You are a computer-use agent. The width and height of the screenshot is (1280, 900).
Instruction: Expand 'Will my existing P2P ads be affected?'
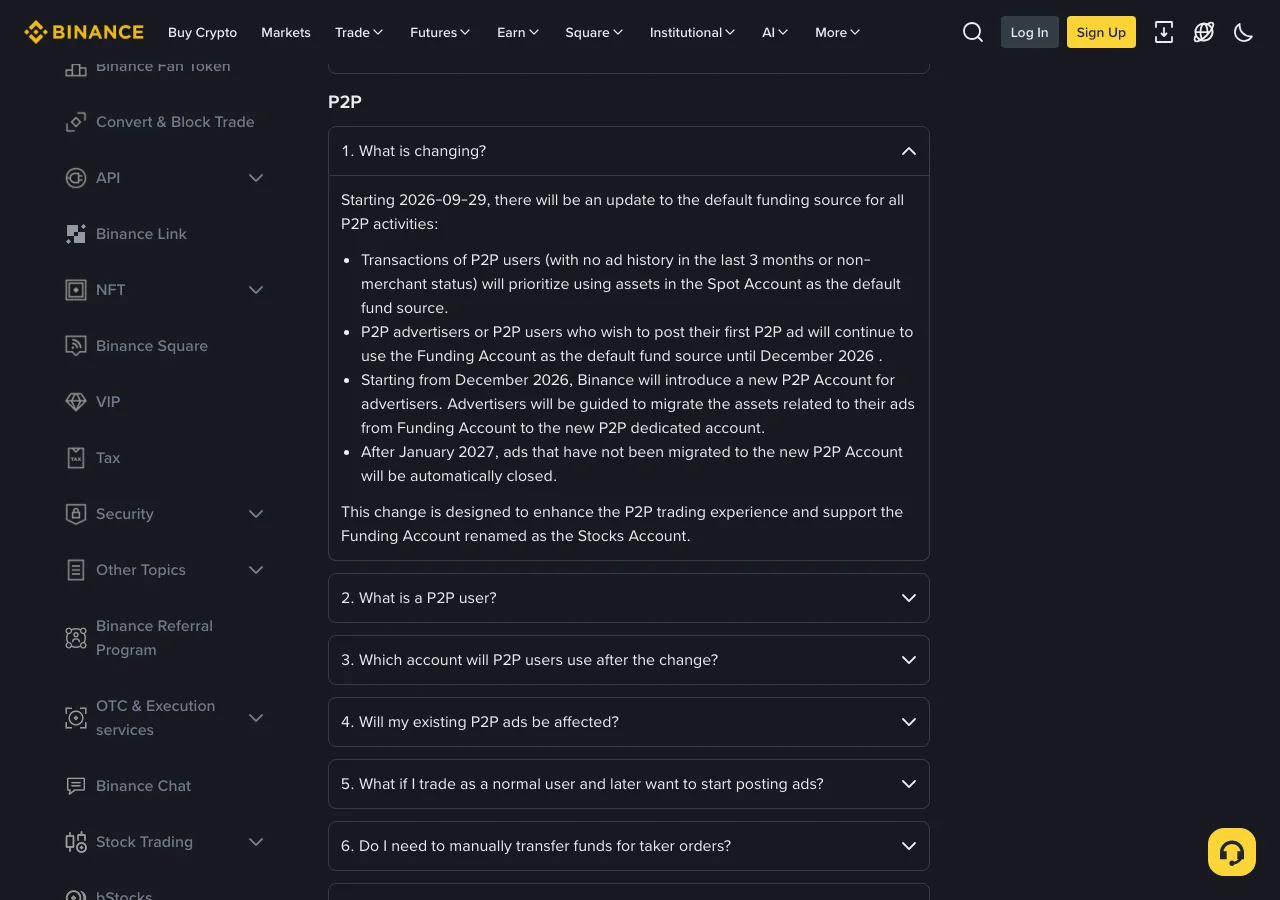tap(629, 722)
